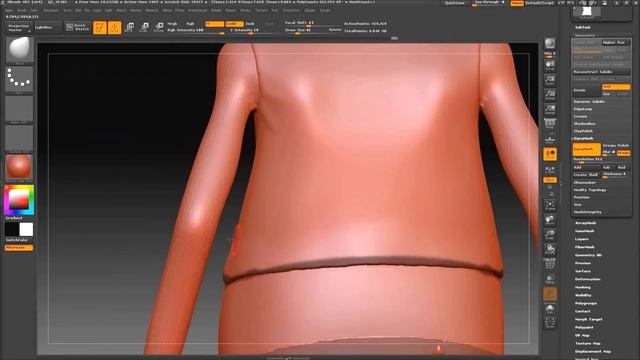Expand the Masking subpalette
Screen dimensions: 640x360
(583, 287)
